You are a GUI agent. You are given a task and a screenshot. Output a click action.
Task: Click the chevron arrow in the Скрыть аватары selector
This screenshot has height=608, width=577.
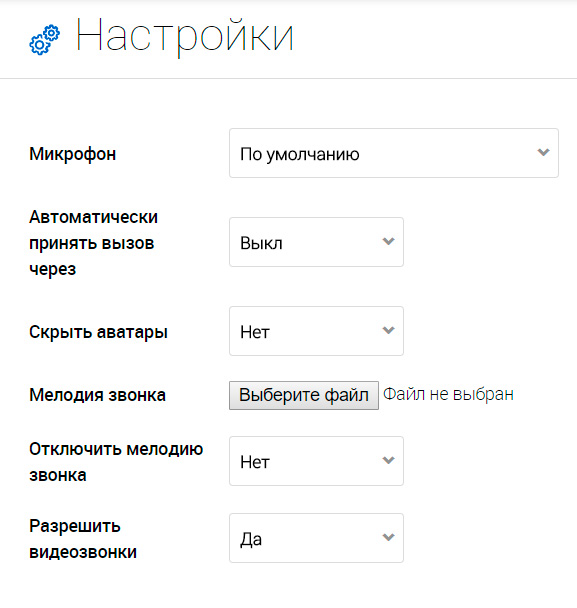pos(388,330)
